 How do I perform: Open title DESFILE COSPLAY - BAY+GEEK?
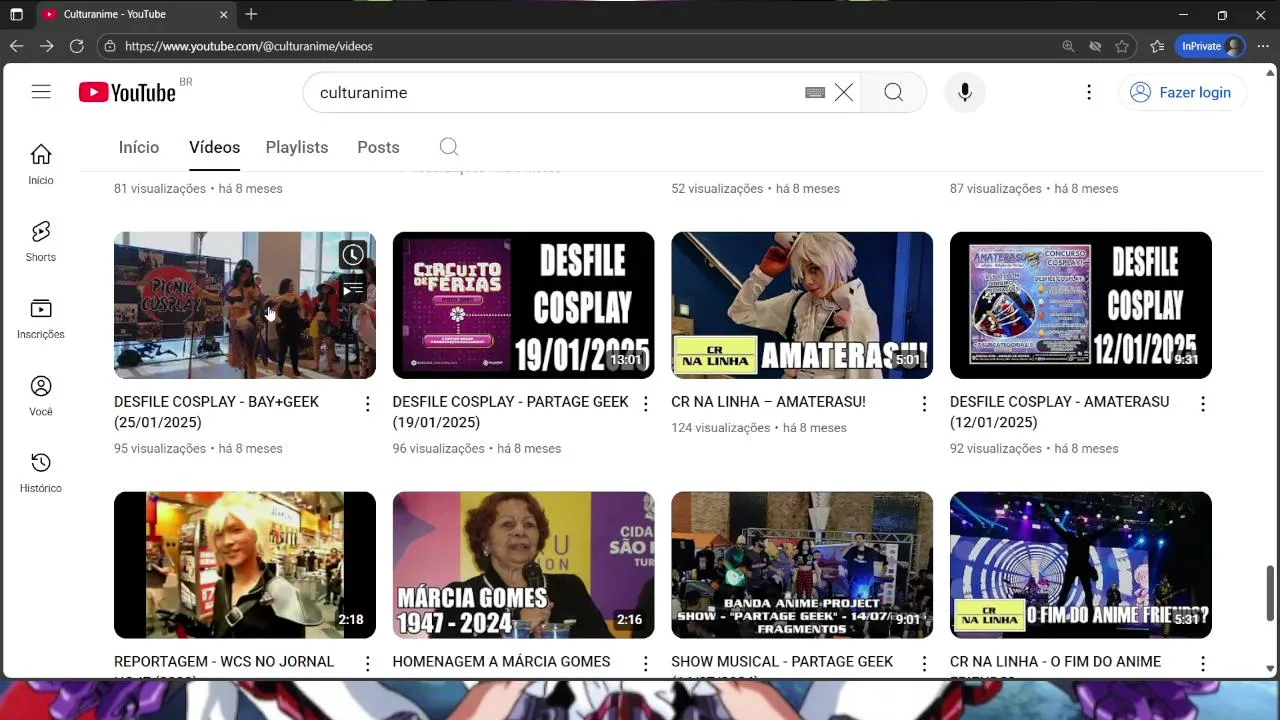pyautogui.click(x=216, y=412)
